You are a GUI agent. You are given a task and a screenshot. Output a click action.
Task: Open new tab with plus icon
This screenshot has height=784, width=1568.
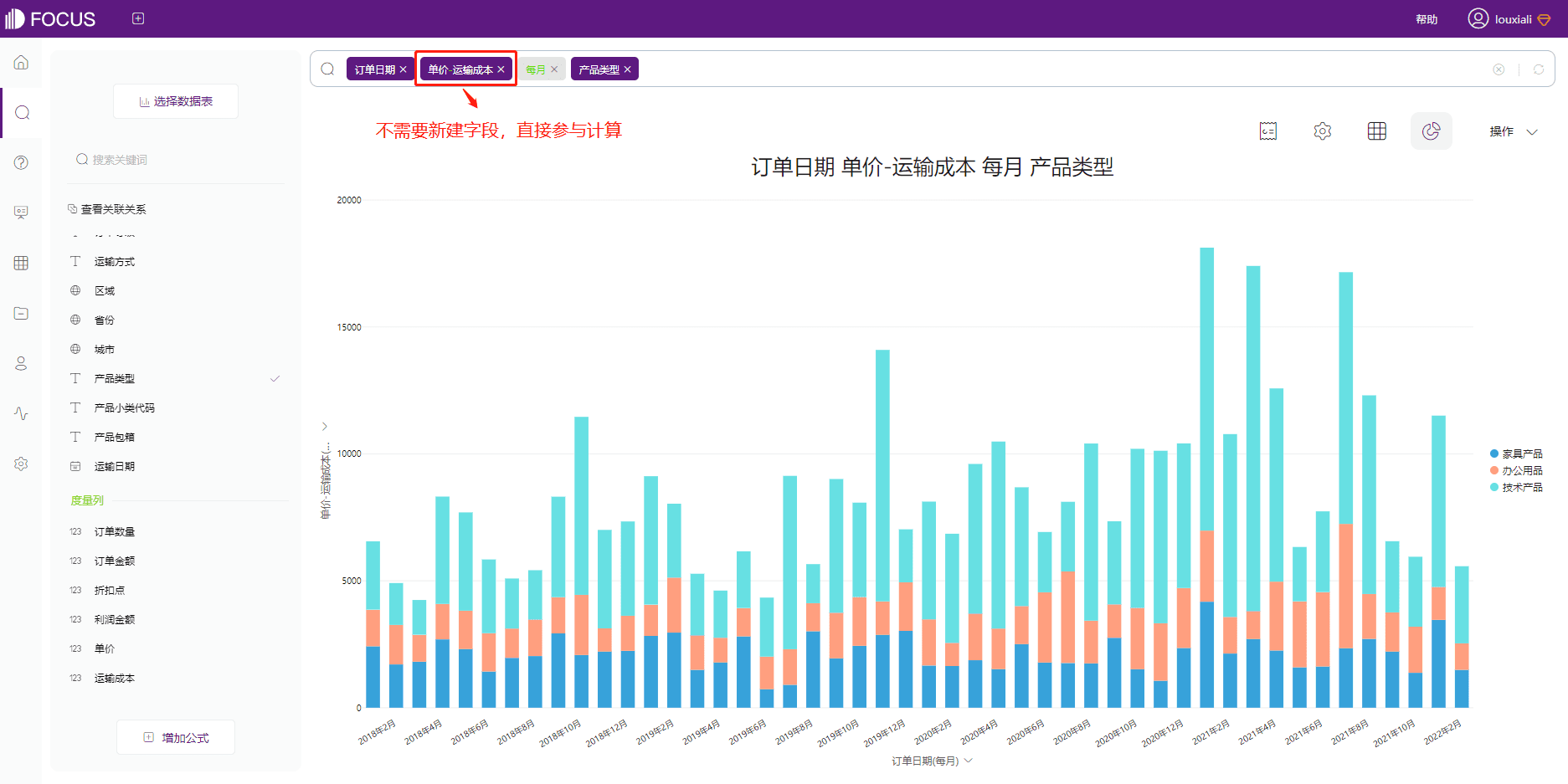pos(138,18)
